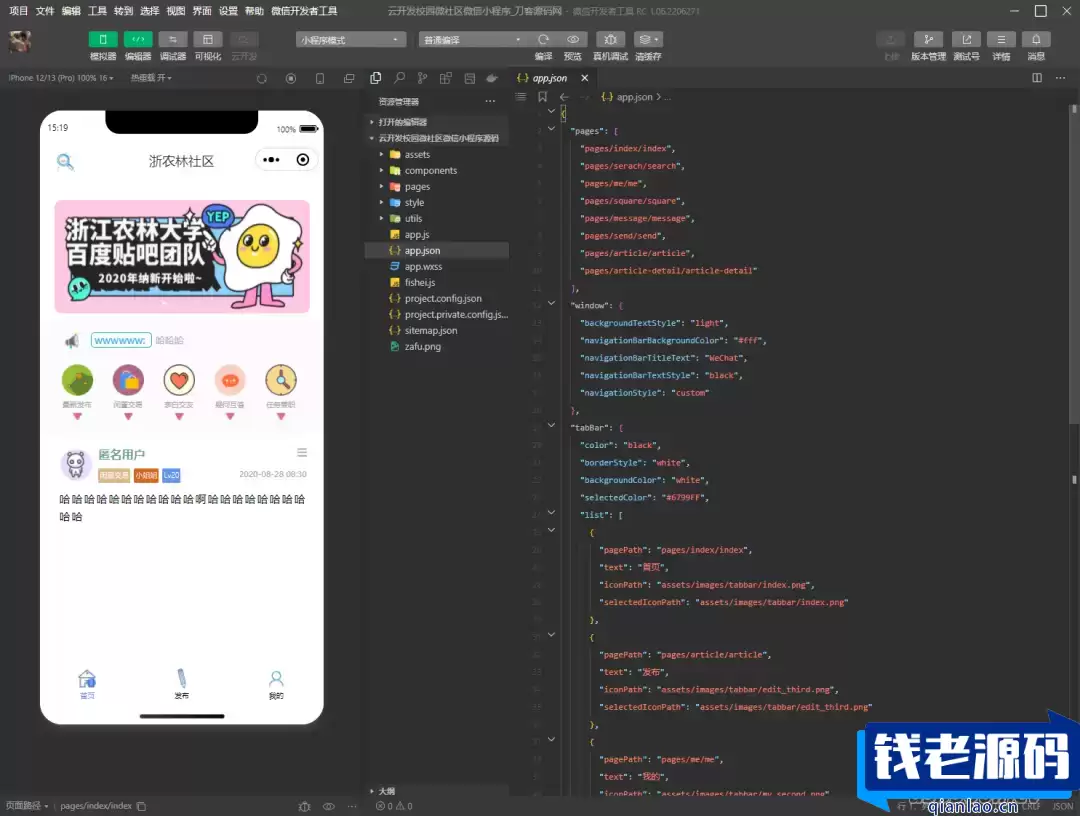This screenshot has width=1080, height=816.
Task: Collapse the "pages" array fold arrow
Action: point(551,128)
